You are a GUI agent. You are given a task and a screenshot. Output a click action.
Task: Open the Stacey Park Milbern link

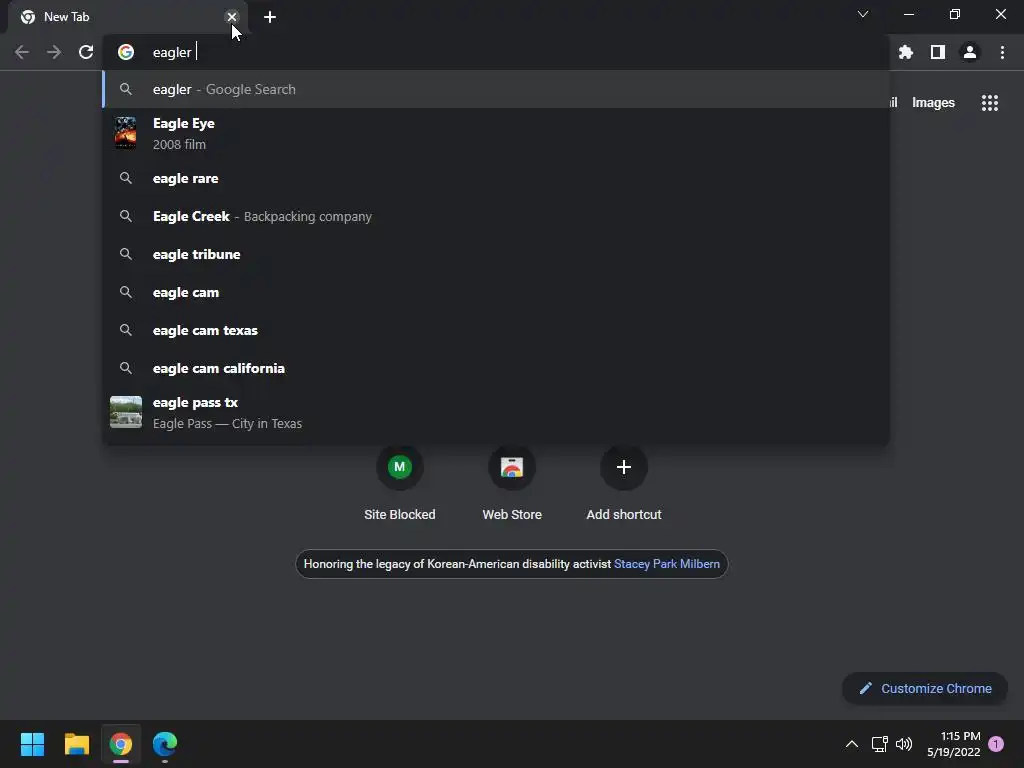click(x=667, y=564)
